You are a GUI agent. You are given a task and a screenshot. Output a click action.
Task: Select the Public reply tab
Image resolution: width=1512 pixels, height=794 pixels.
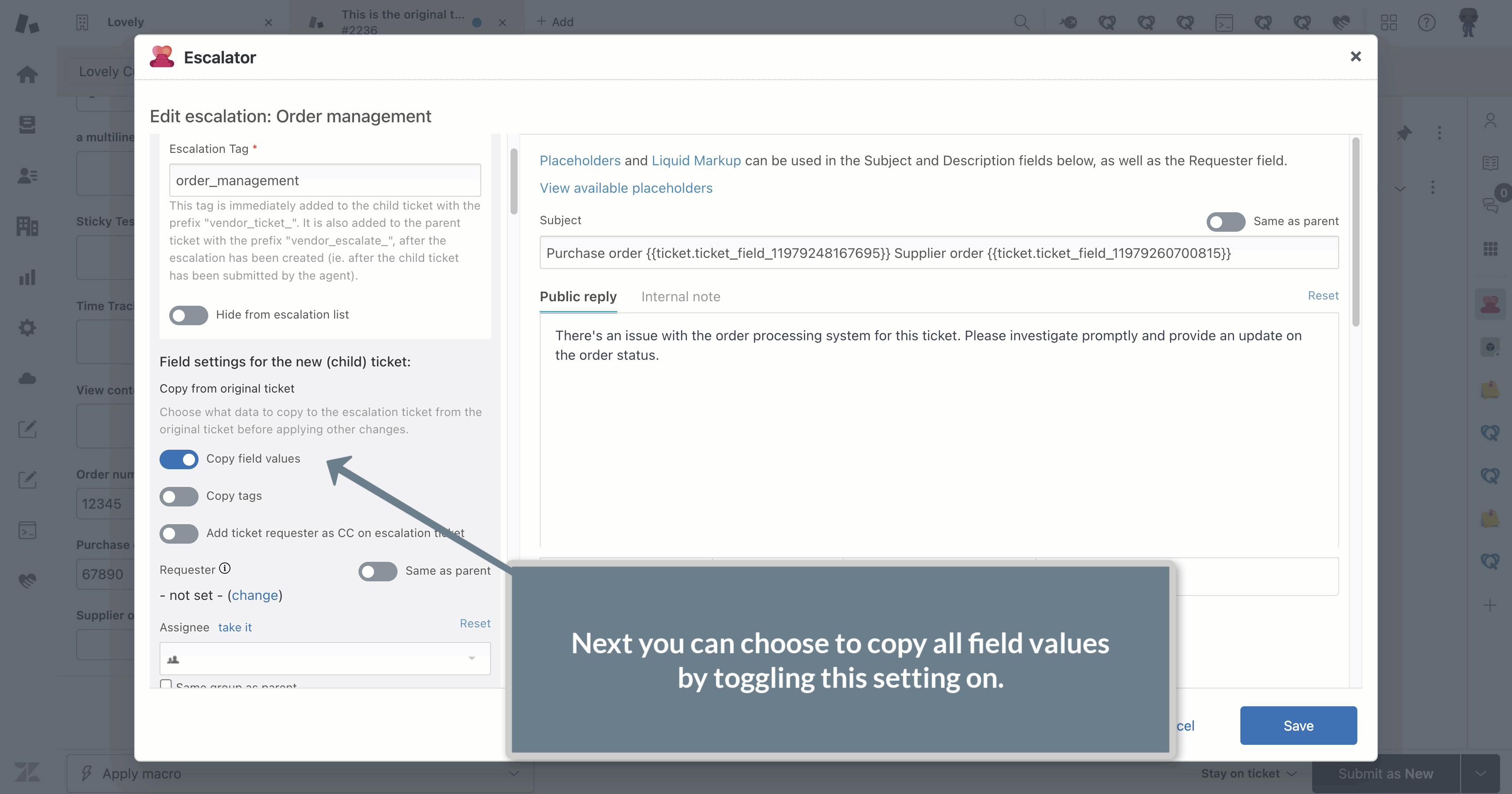click(577, 297)
